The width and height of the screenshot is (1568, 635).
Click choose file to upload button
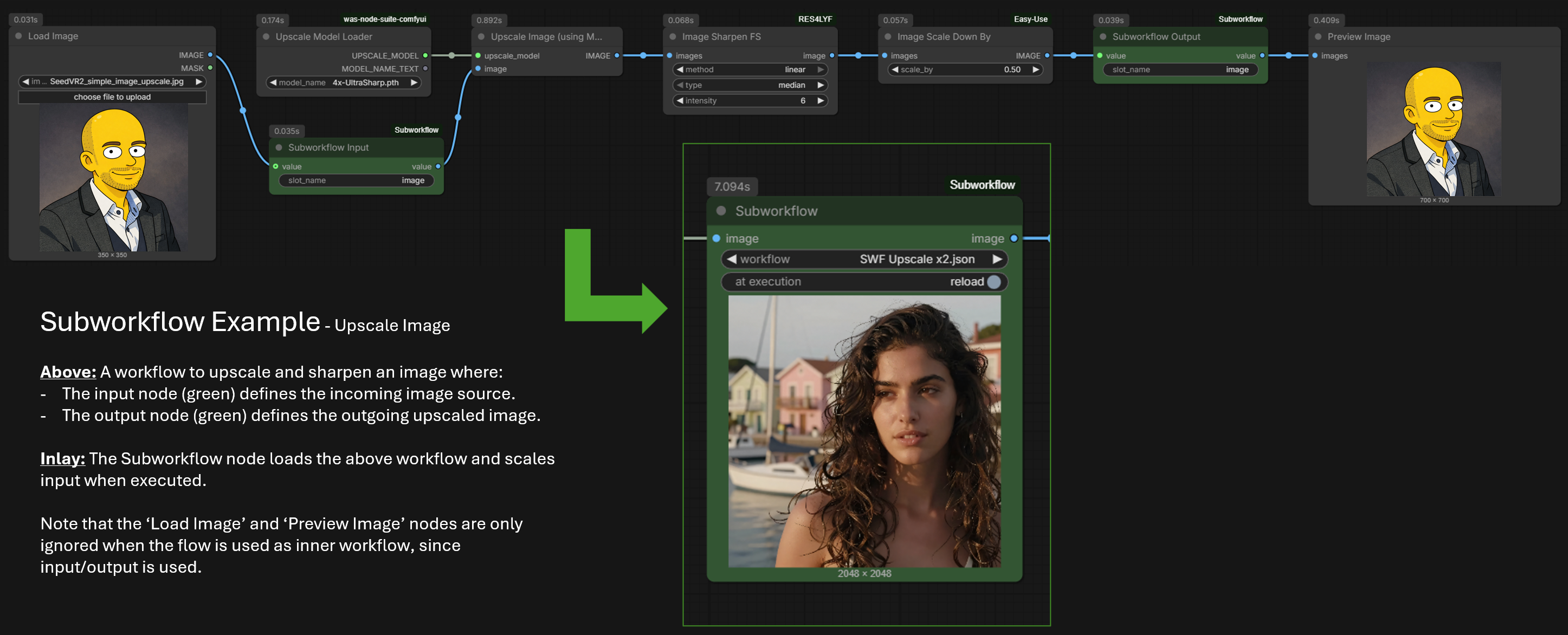[x=112, y=96]
